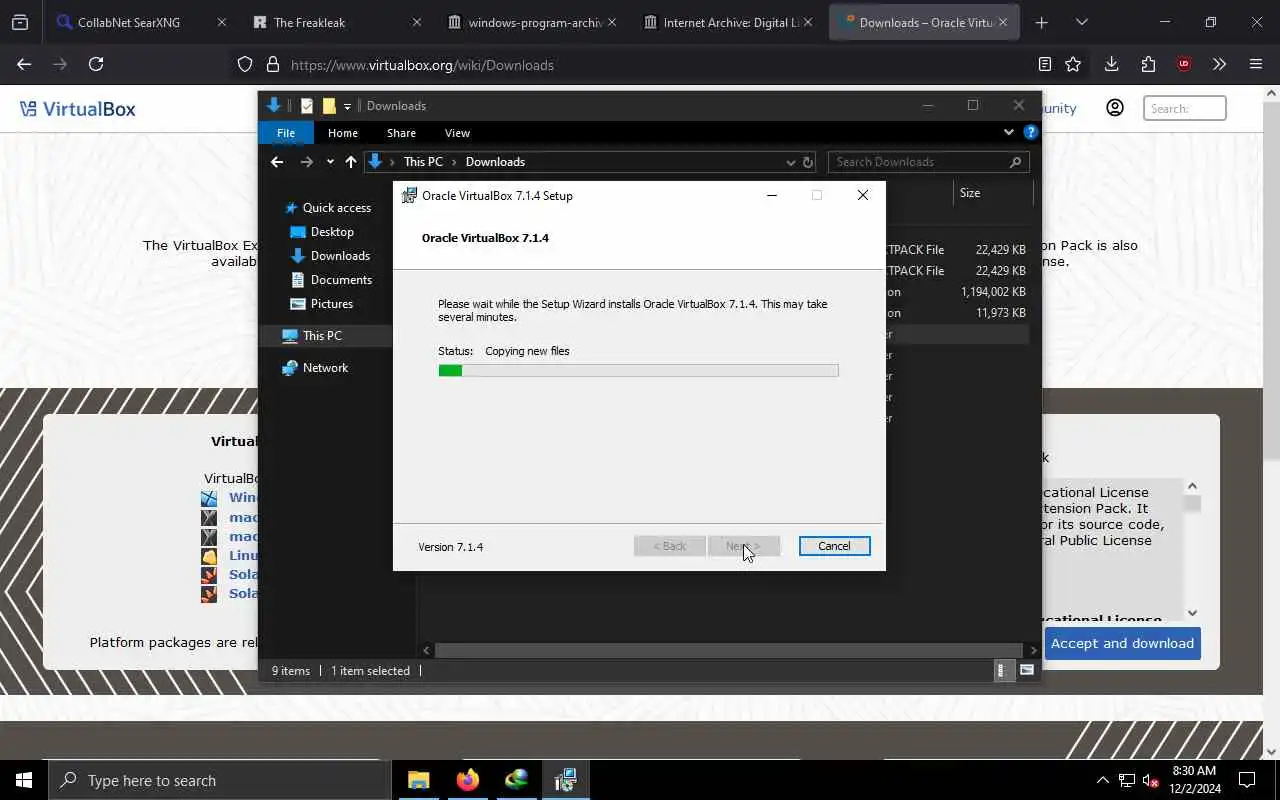The image size is (1280, 800).
Task: Open the File tab in Downloads explorer
Action: (286, 133)
